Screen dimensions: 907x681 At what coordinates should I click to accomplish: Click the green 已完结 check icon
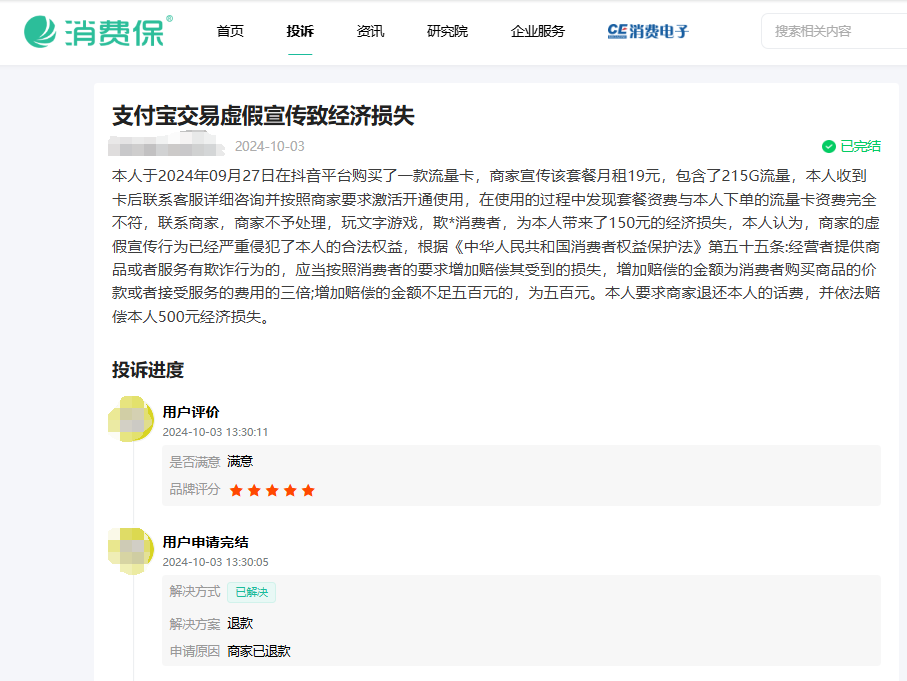click(829, 146)
